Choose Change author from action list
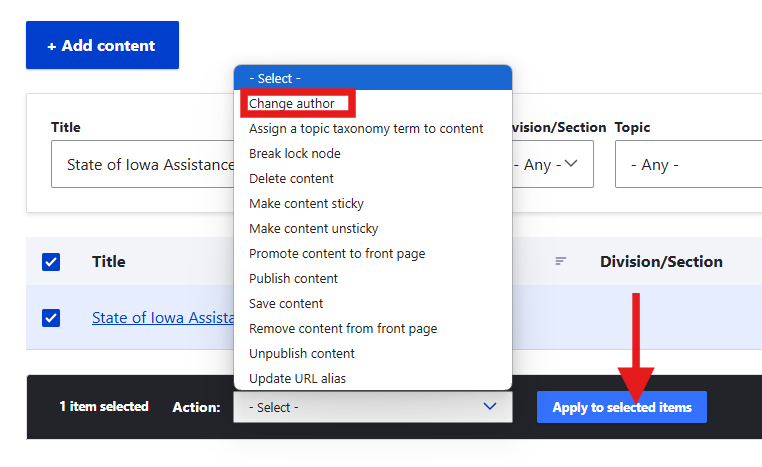The height and width of the screenshot is (467, 762). click(x=292, y=104)
